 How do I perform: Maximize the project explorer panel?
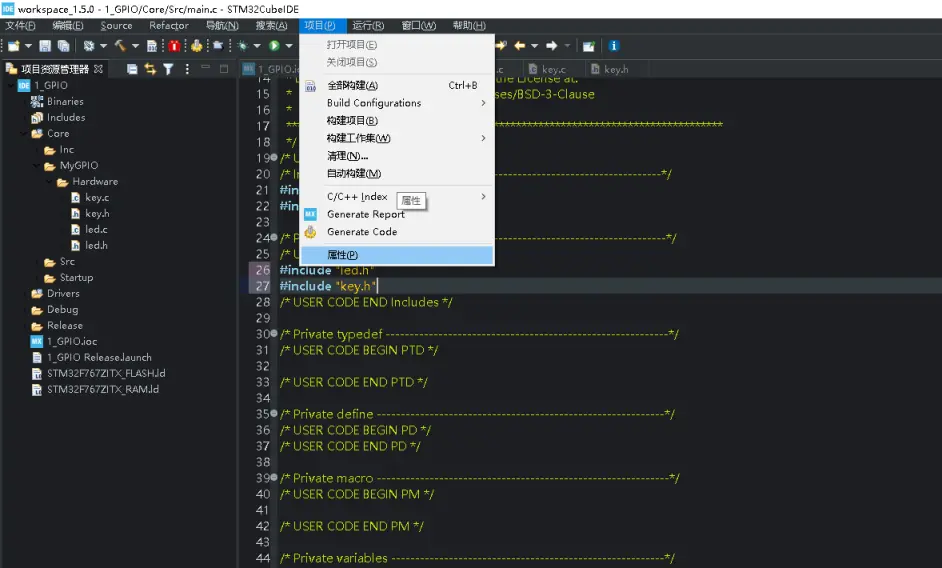click(x=224, y=69)
